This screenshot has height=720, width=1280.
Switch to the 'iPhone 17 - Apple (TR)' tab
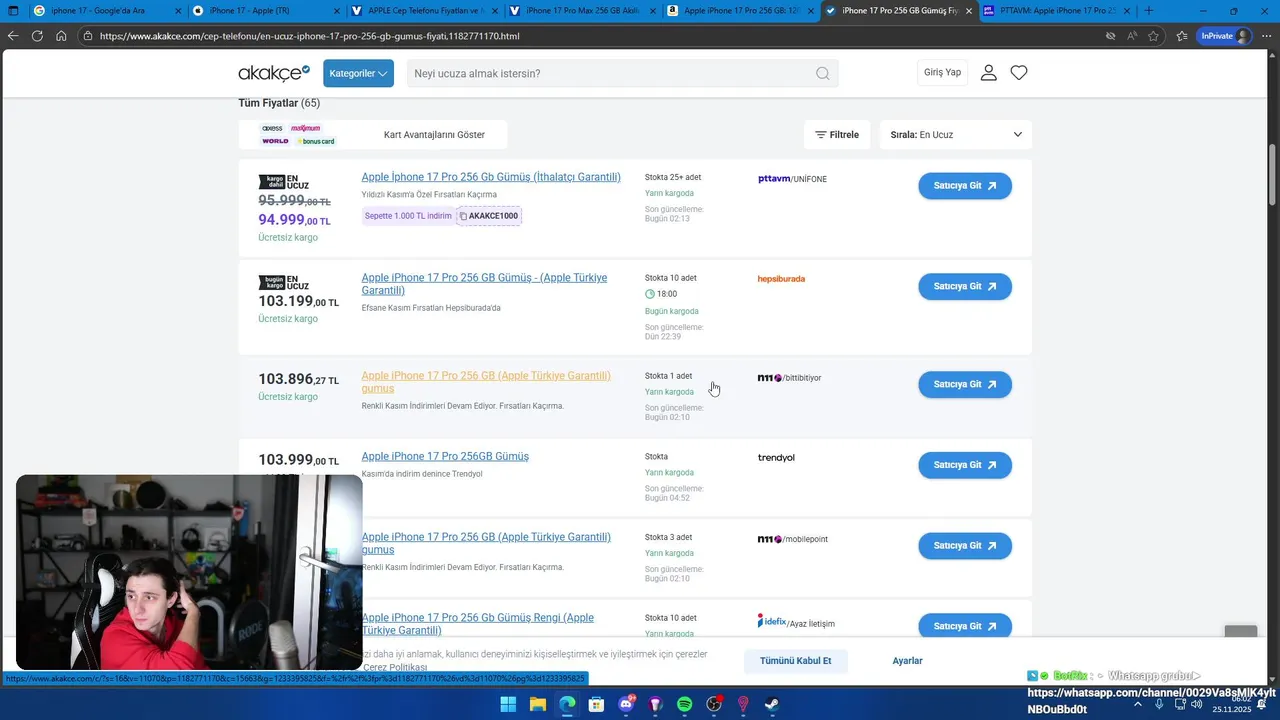click(x=268, y=11)
